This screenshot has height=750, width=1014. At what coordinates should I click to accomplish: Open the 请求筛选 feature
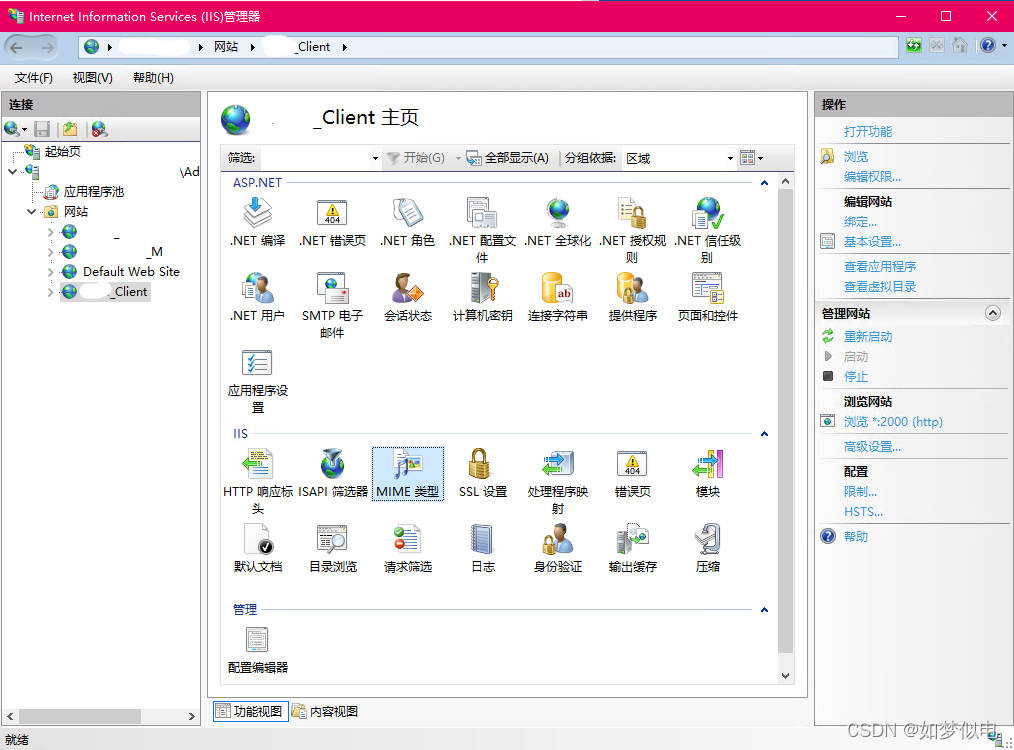407,548
